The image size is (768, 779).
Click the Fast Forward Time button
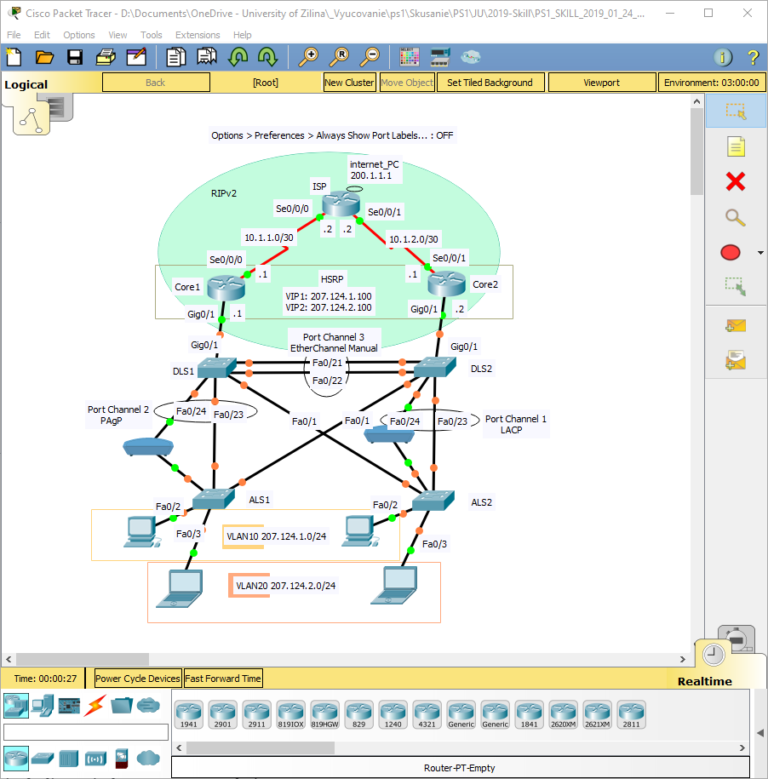click(223, 678)
